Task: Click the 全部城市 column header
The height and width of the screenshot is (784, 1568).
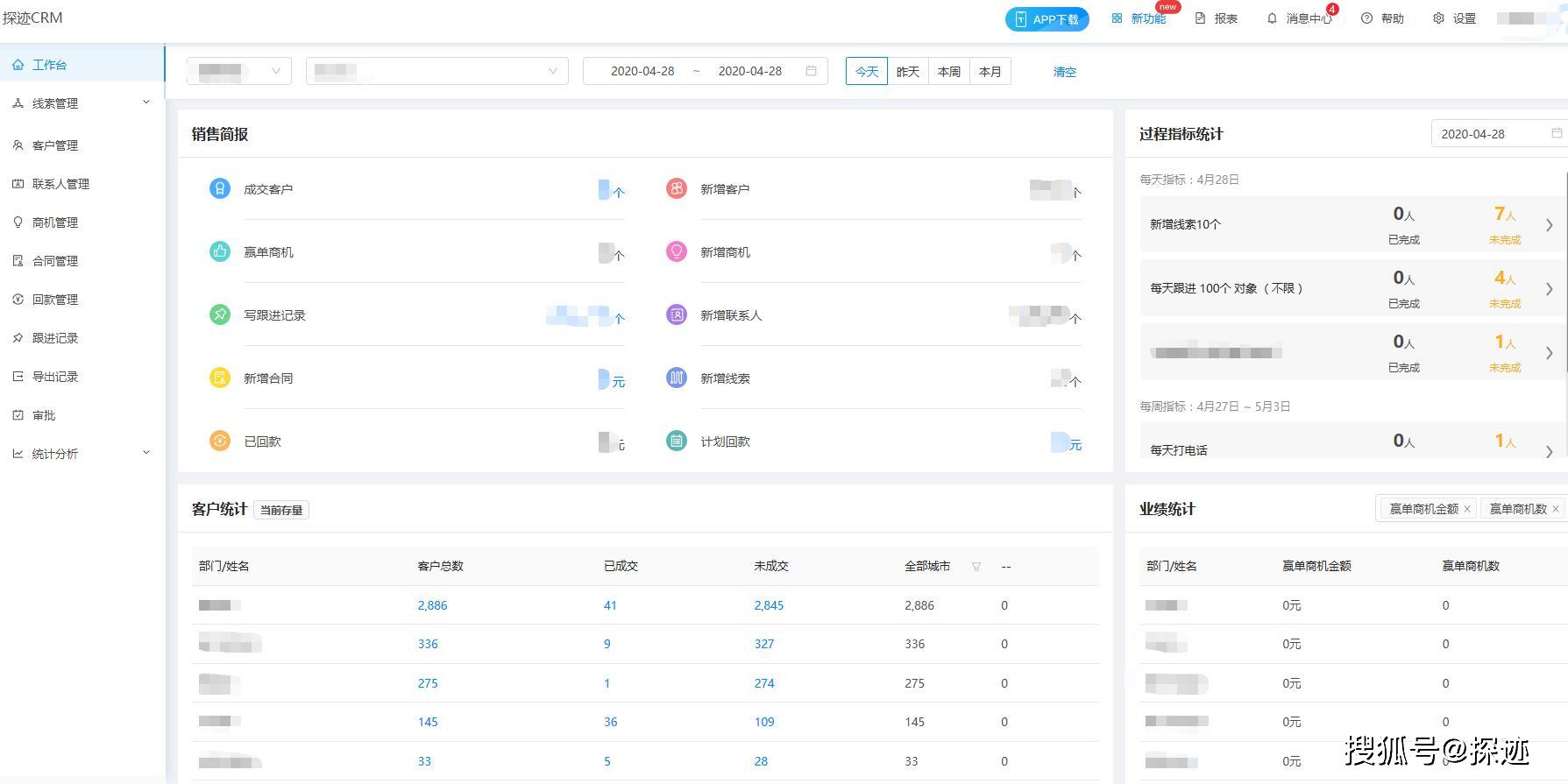Action: tap(927, 566)
